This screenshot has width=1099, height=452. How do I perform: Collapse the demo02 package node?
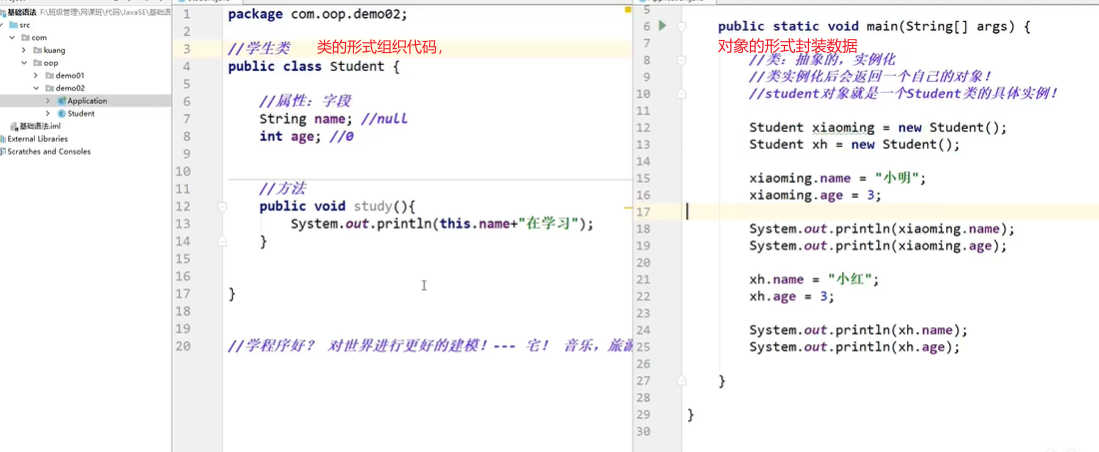[x=36, y=88]
